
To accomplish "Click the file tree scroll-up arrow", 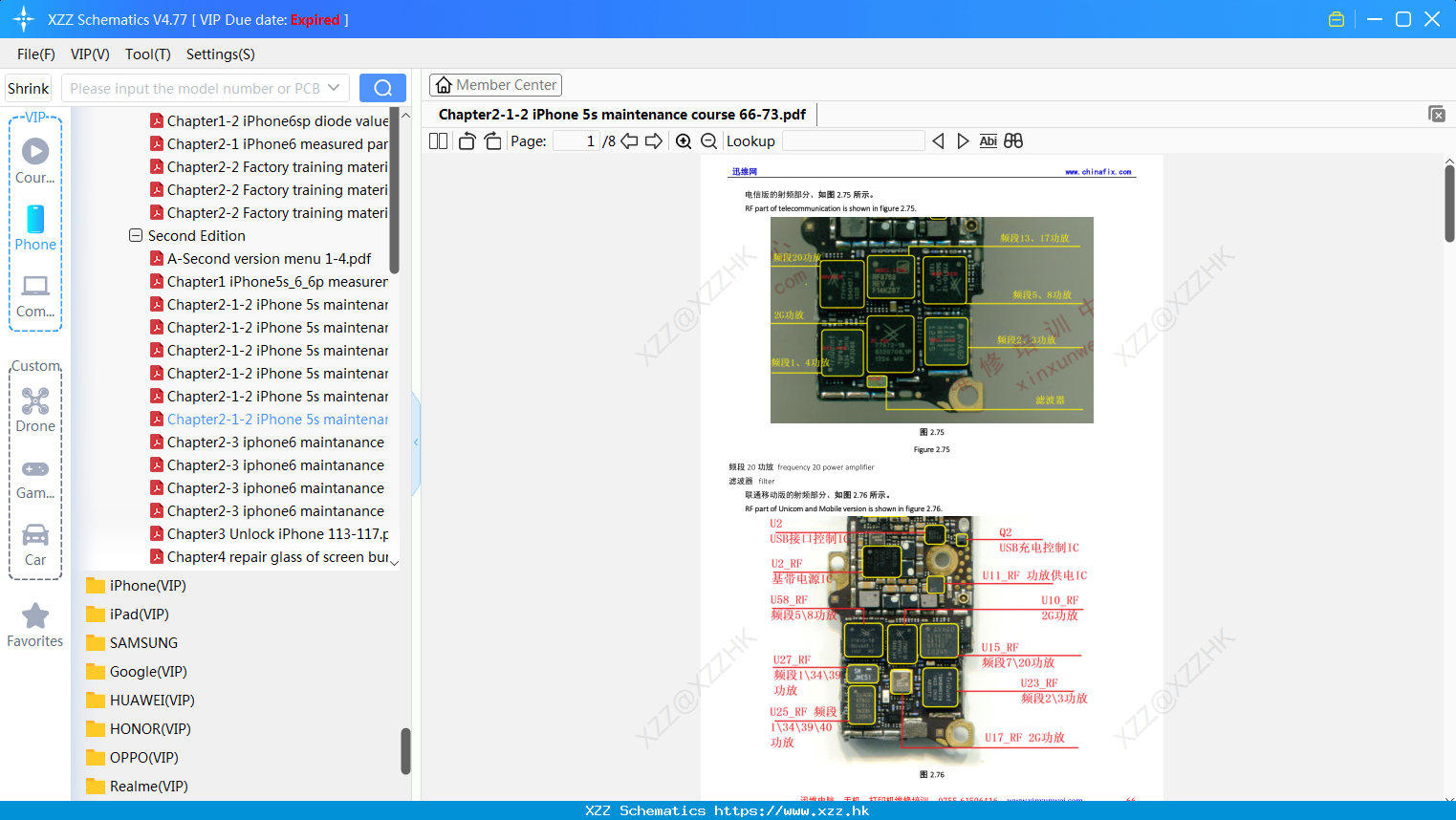I will pyautogui.click(x=405, y=116).
